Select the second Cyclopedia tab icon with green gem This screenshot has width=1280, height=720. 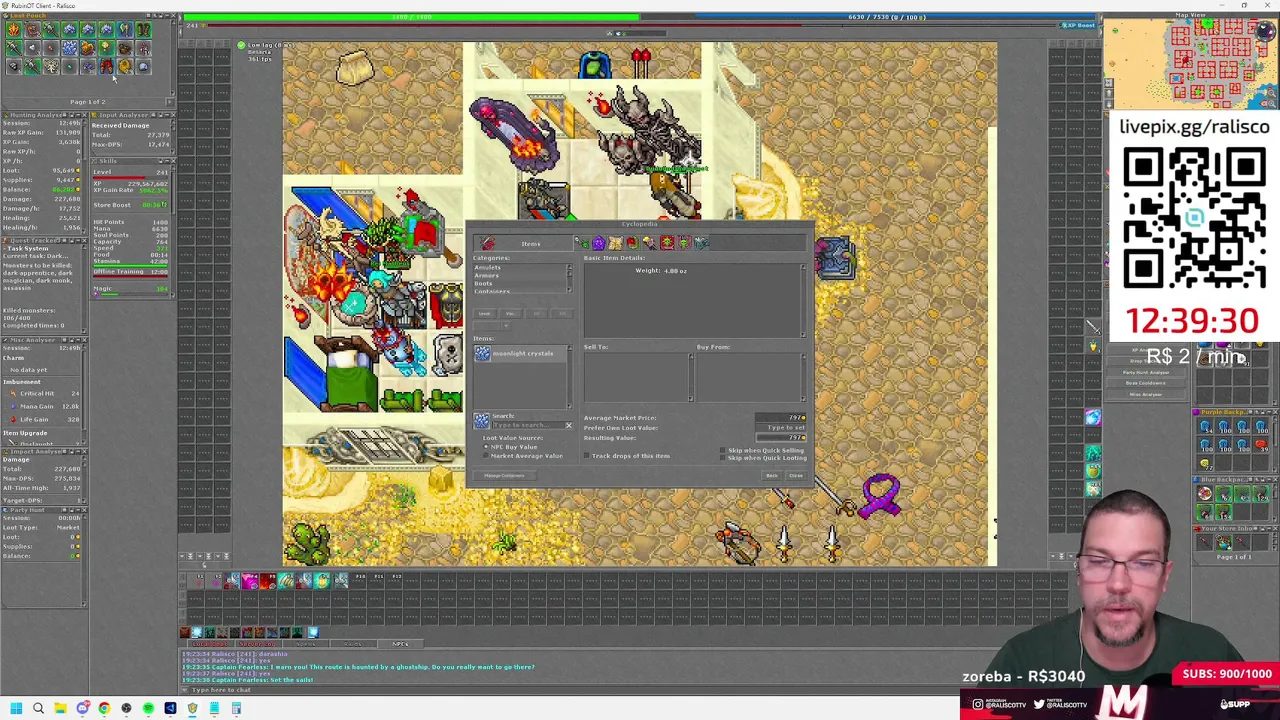(x=581, y=243)
